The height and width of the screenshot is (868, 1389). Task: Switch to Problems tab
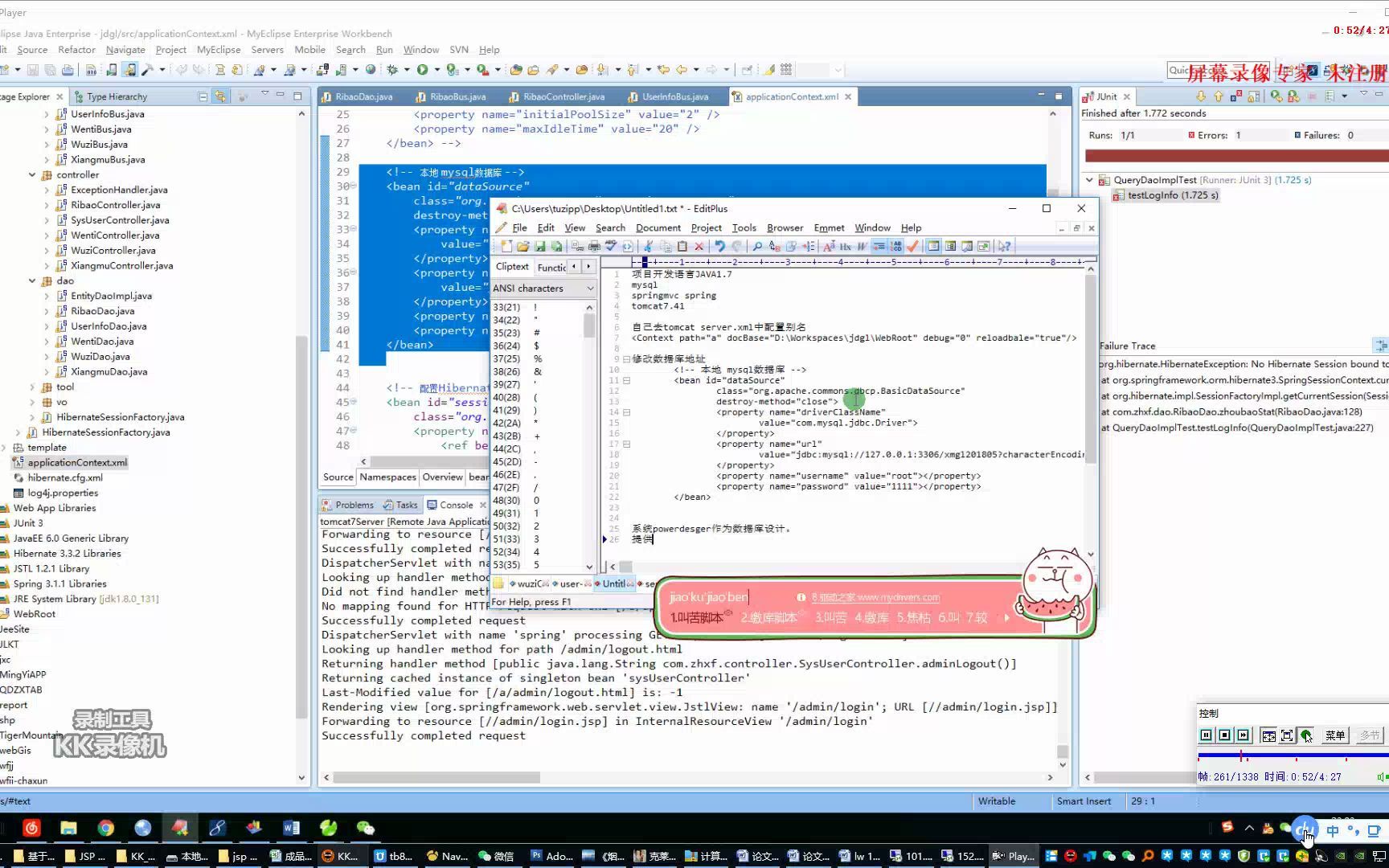pos(347,505)
